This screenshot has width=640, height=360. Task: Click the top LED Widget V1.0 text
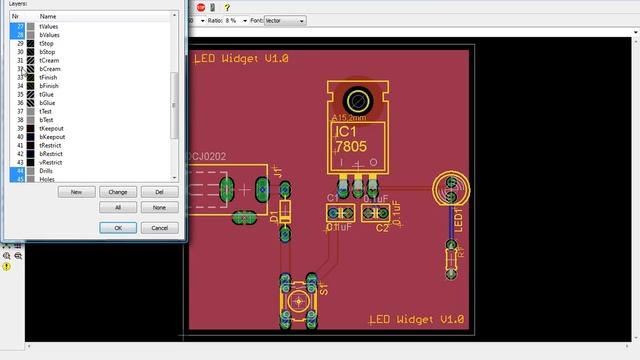(x=241, y=59)
